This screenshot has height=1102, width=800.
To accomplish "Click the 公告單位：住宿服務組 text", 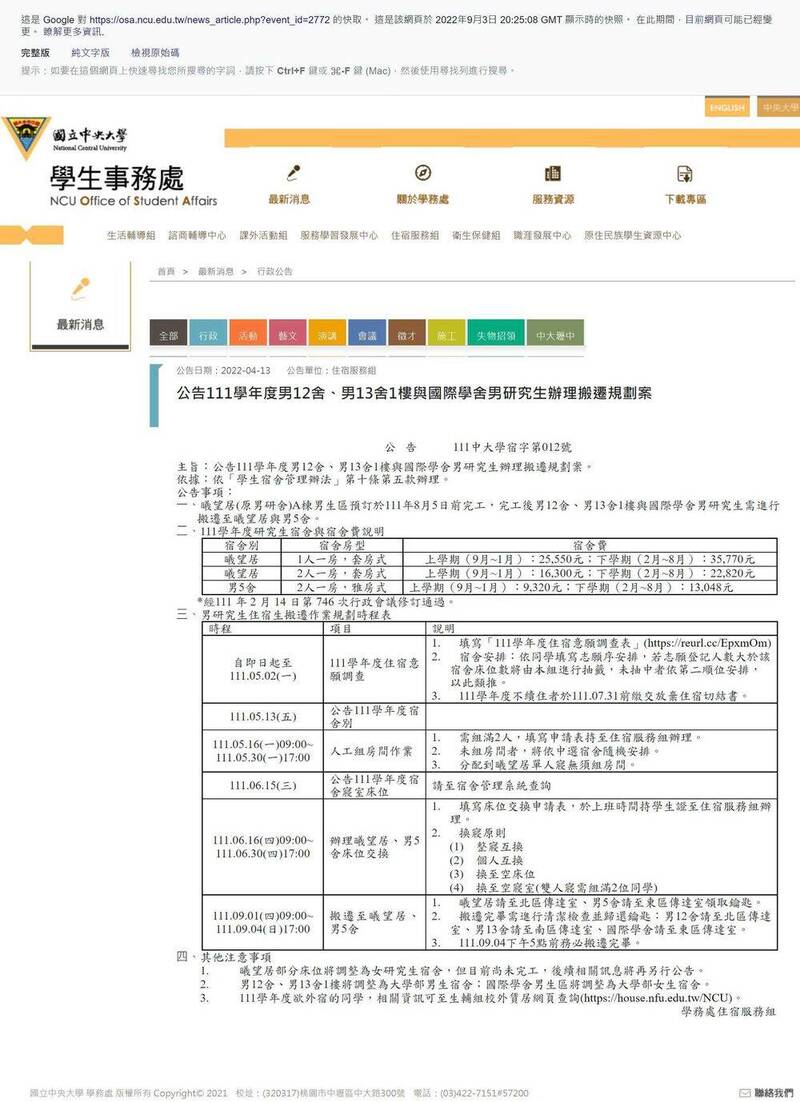I will click(331, 370).
